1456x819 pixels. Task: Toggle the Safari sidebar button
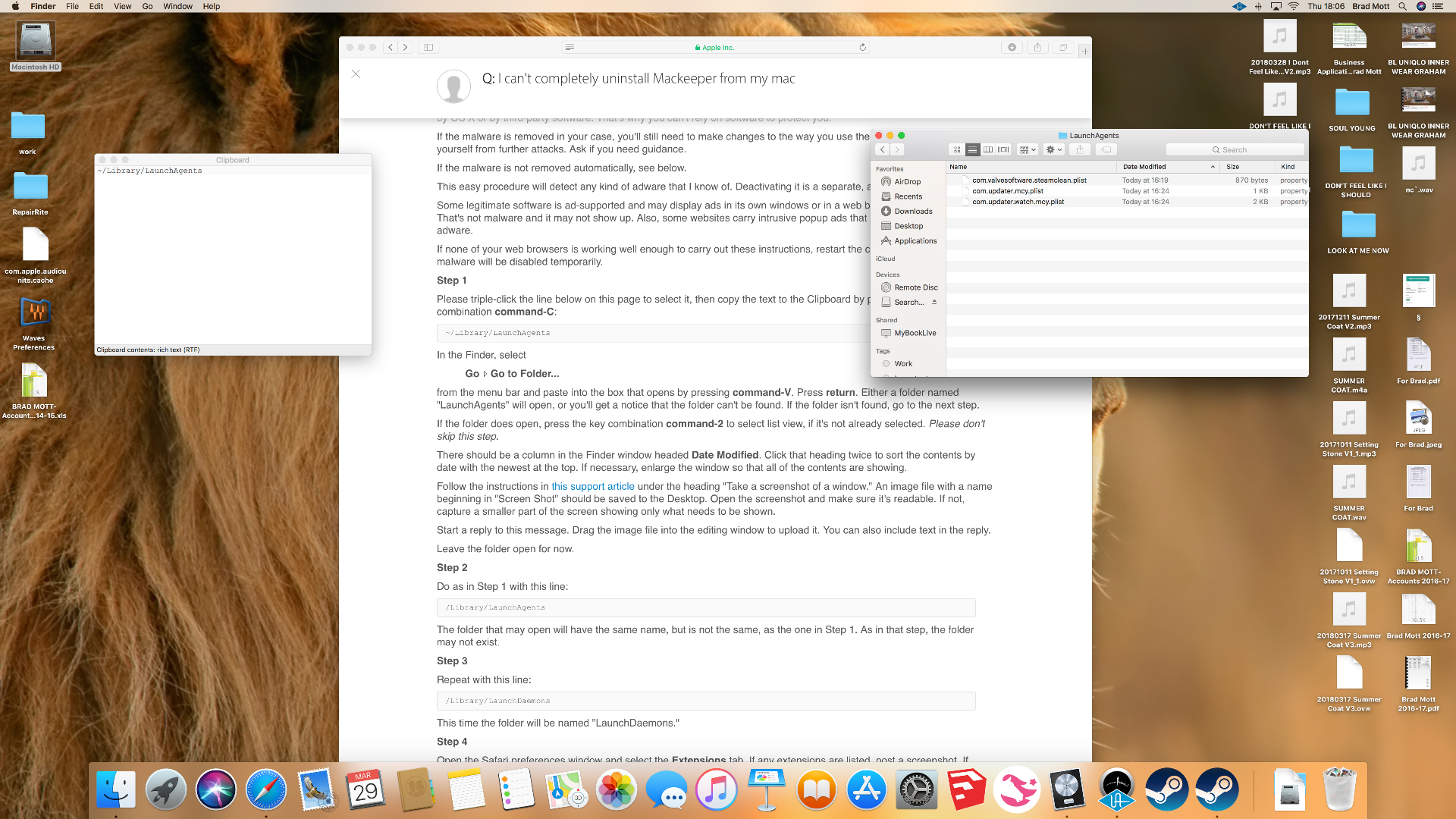coord(428,47)
